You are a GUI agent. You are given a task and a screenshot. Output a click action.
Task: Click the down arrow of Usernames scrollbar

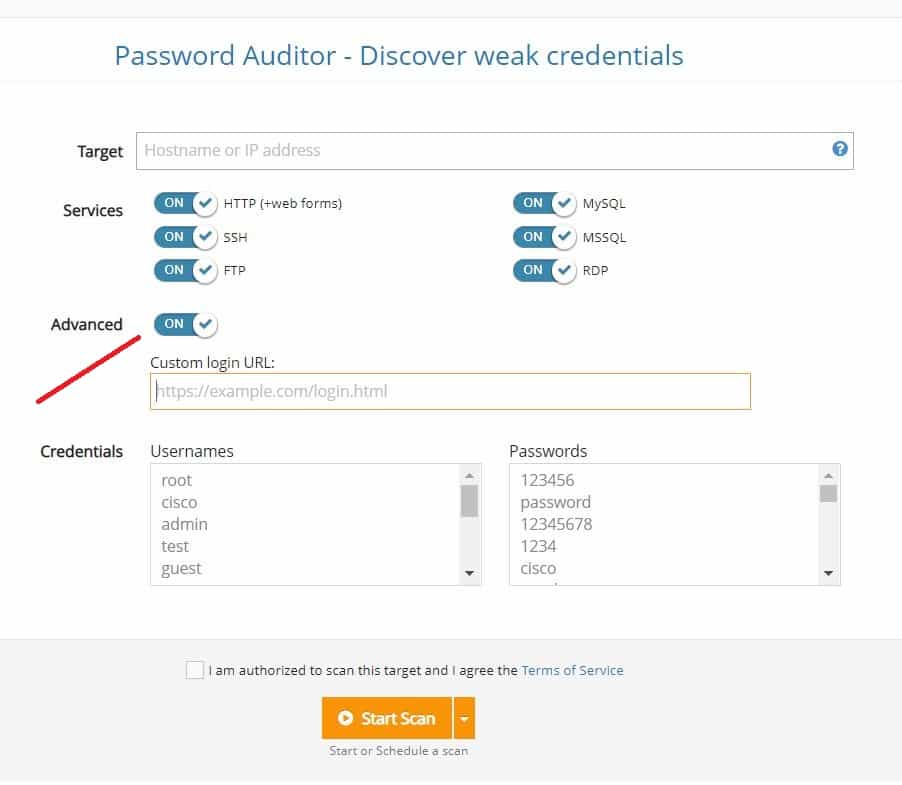click(470, 573)
